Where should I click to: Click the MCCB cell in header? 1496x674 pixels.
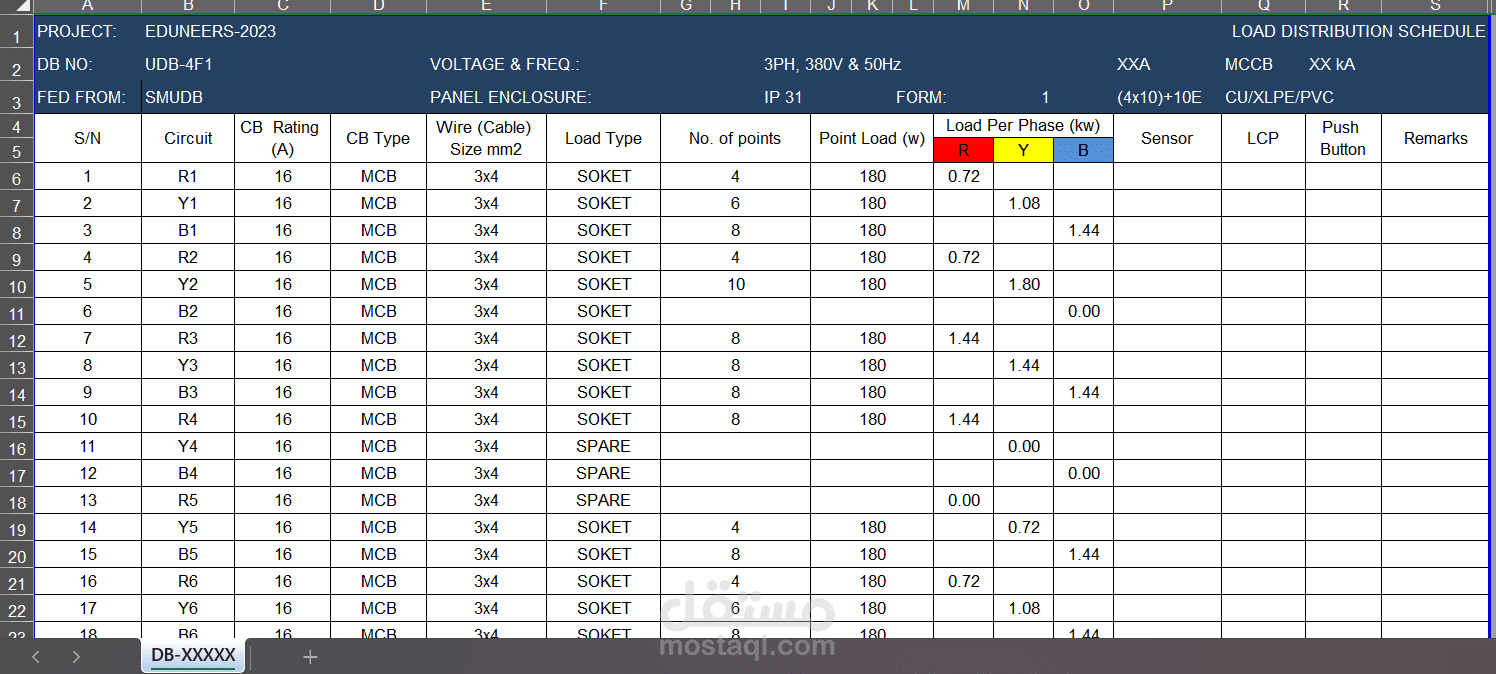tap(1249, 64)
